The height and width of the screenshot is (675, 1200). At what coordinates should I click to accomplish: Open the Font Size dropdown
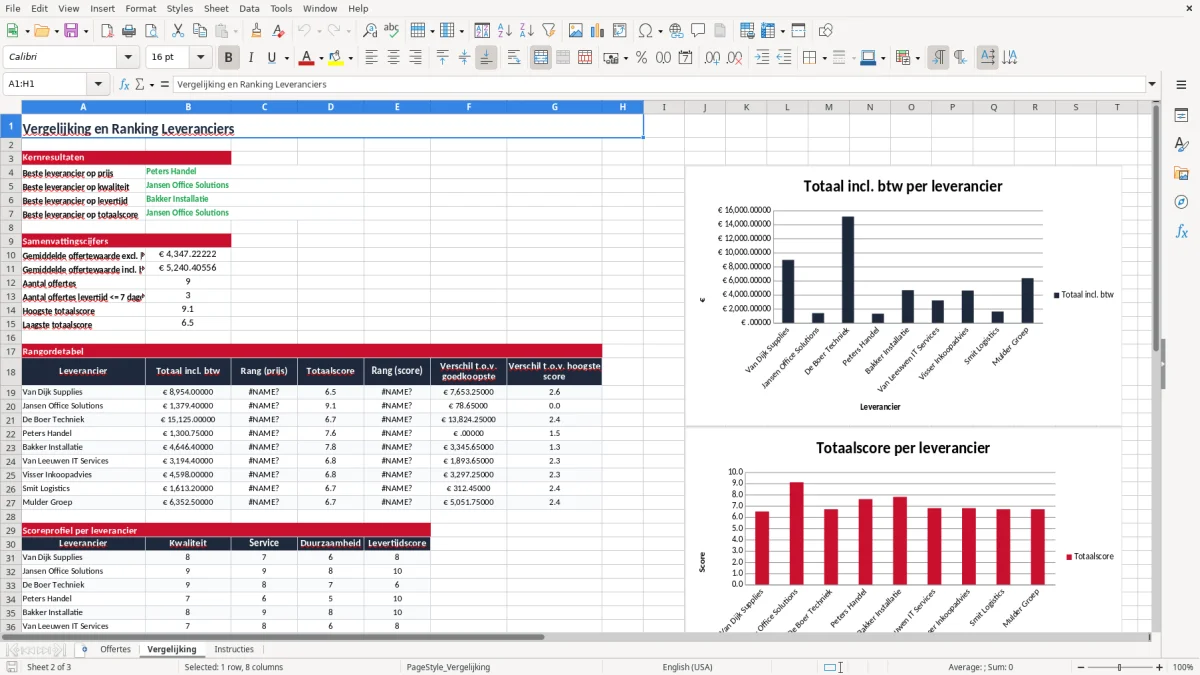[x=201, y=58]
